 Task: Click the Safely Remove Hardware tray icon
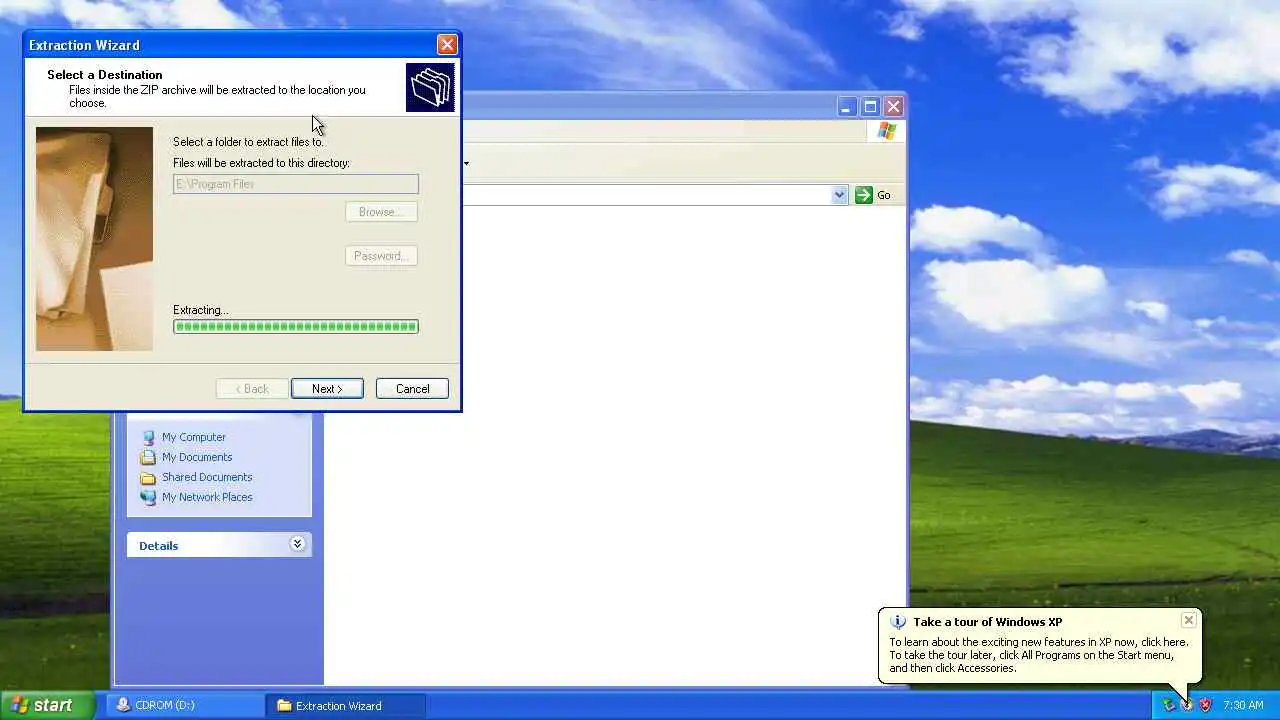(x=1168, y=705)
